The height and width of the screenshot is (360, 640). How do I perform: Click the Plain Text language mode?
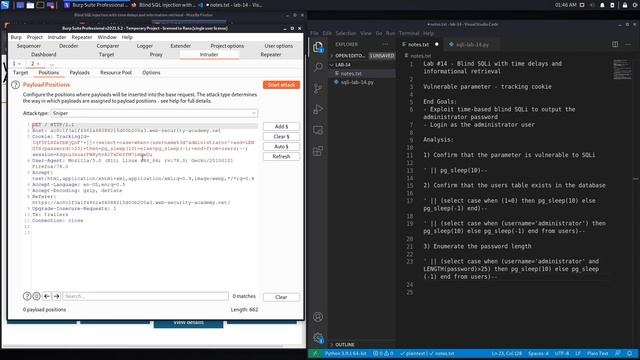tap(598, 353)
